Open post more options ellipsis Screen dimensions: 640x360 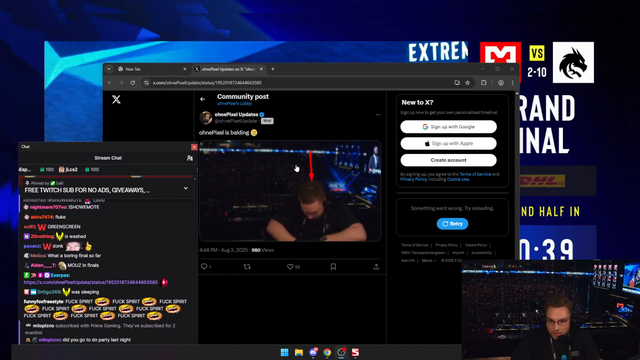point(378,115)
